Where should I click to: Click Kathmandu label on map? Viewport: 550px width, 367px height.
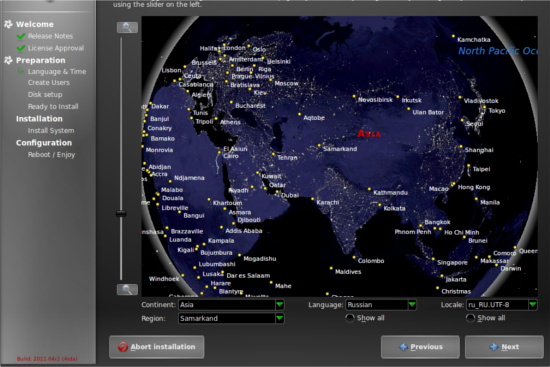[x=390, y=193]
